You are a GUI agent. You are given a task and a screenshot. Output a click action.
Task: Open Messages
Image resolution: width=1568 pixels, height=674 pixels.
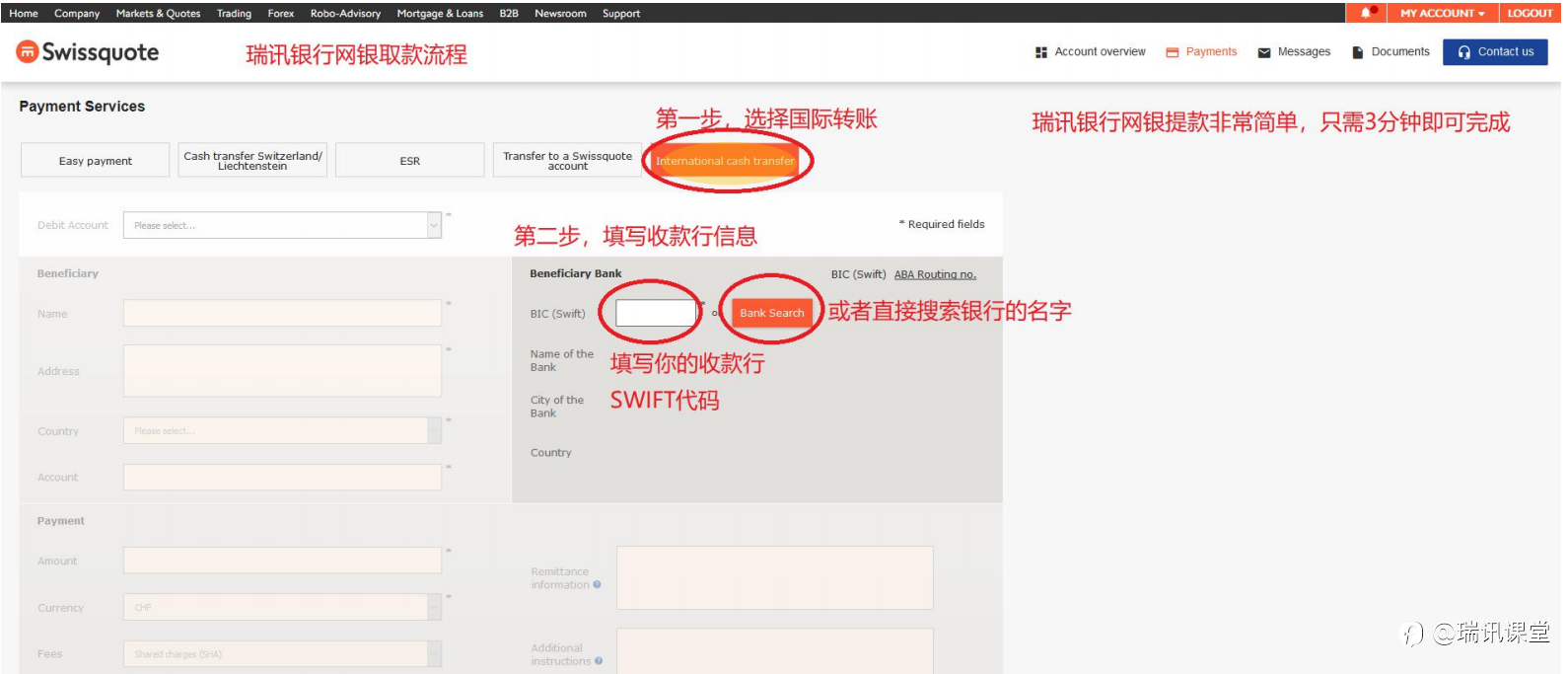tap(1294, 52)
